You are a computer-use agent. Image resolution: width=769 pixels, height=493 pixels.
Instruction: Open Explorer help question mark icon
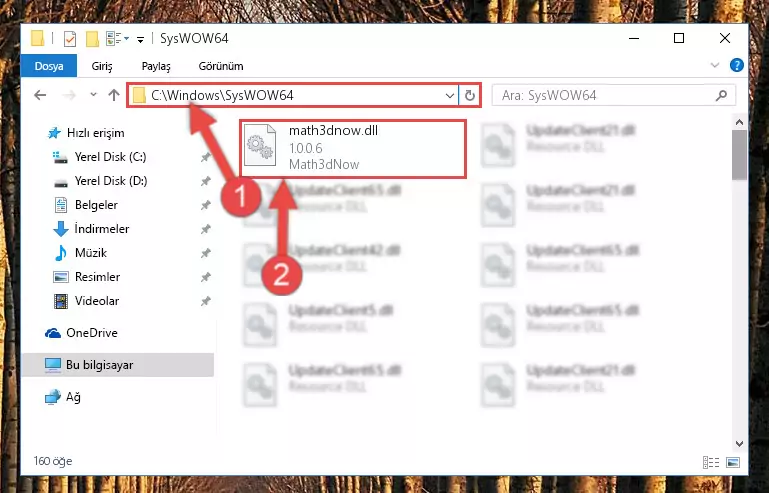point(737,65)
